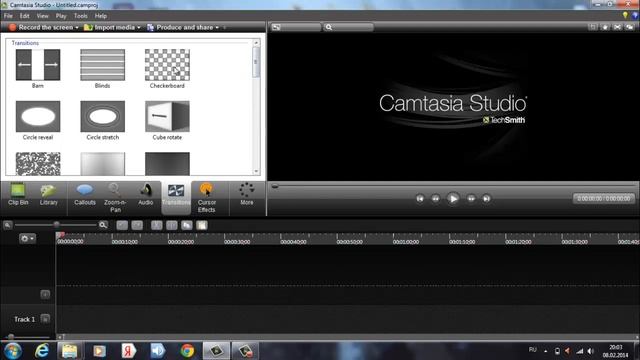Open the Tools menu
Image resolution: width=640 pixels, height=360 pixels.
click(80, 16)
